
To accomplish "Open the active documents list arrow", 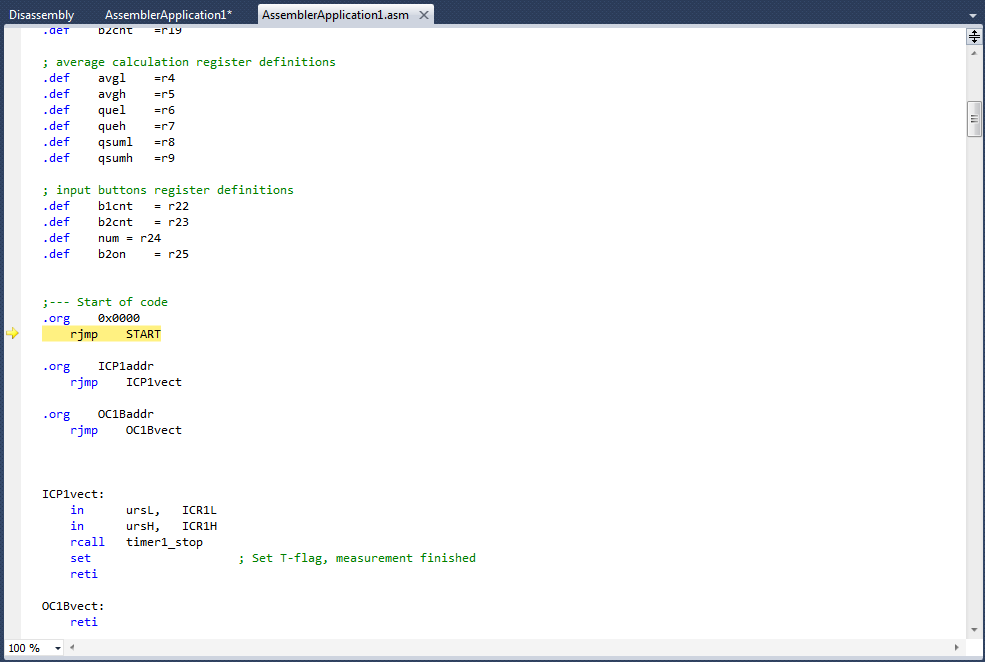I will point(973,16).
